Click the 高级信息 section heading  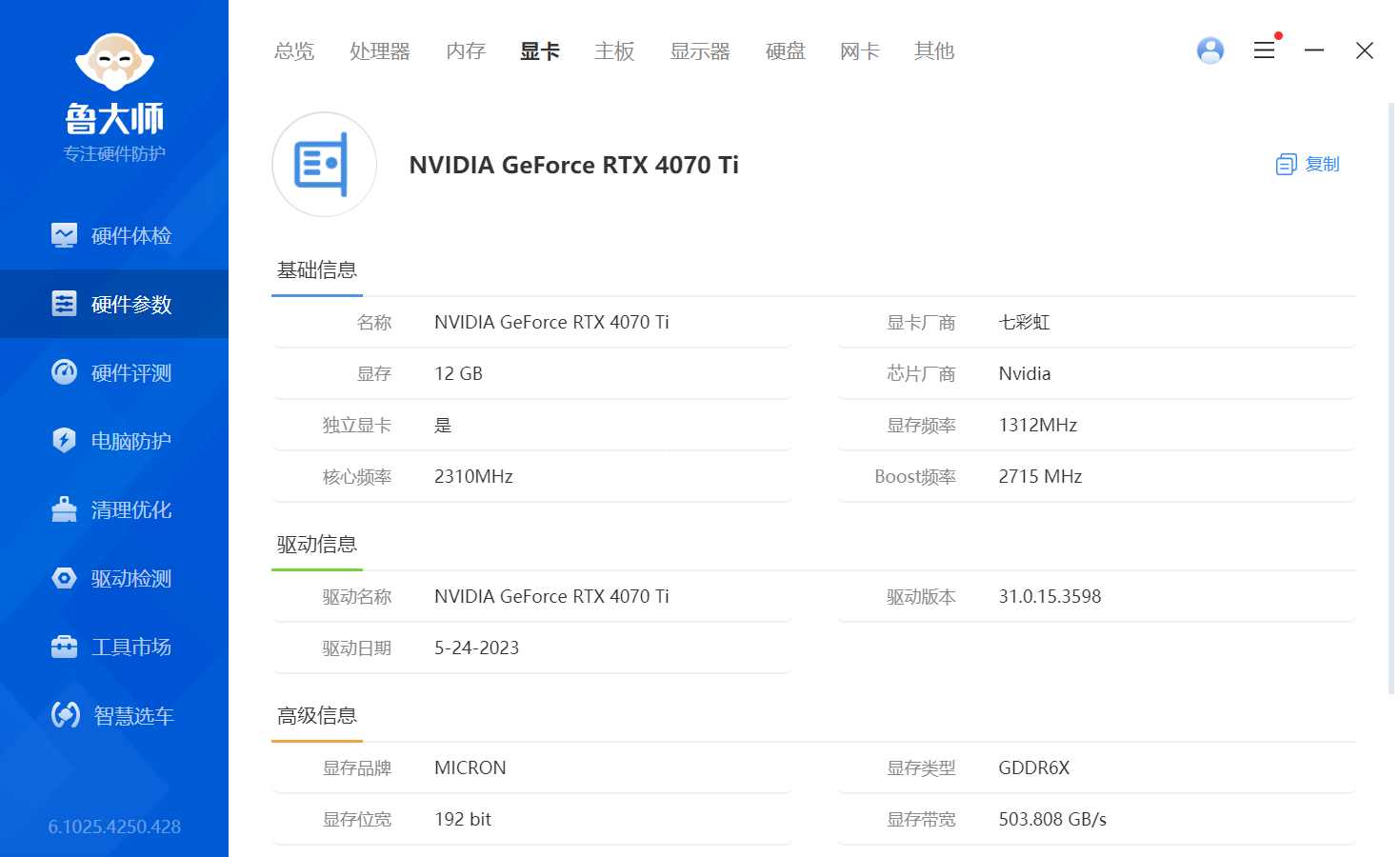[317, 716]
